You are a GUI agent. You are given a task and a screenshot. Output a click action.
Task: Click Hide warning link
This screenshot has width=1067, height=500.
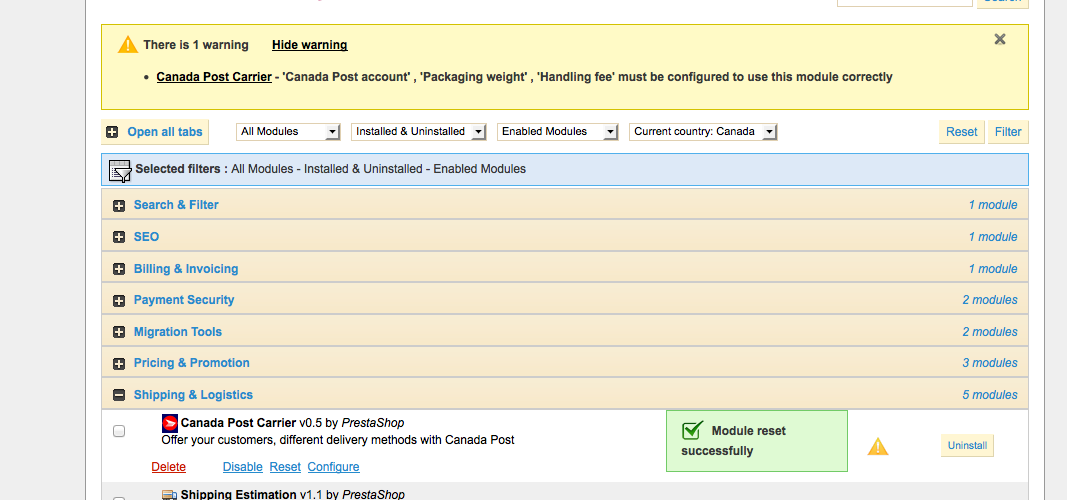point(310,45)
